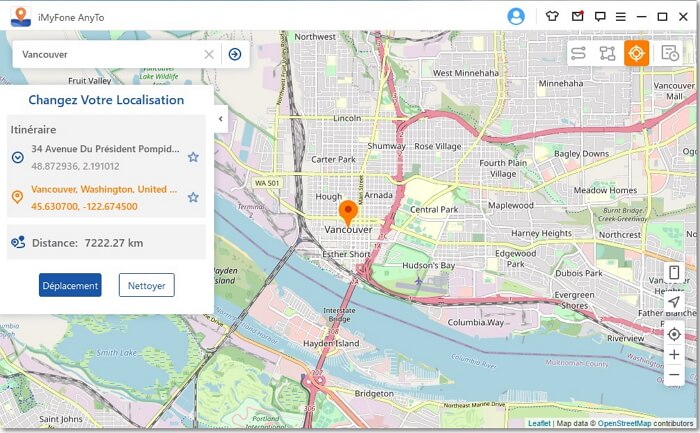Open the user account profile icon

(x=516, y=16)
